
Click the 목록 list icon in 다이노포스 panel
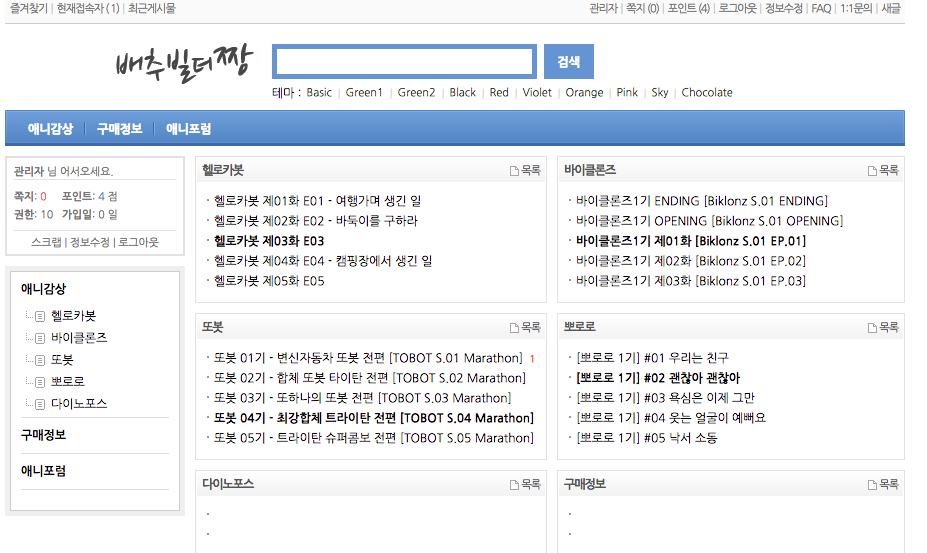click(x=515, y=484)
